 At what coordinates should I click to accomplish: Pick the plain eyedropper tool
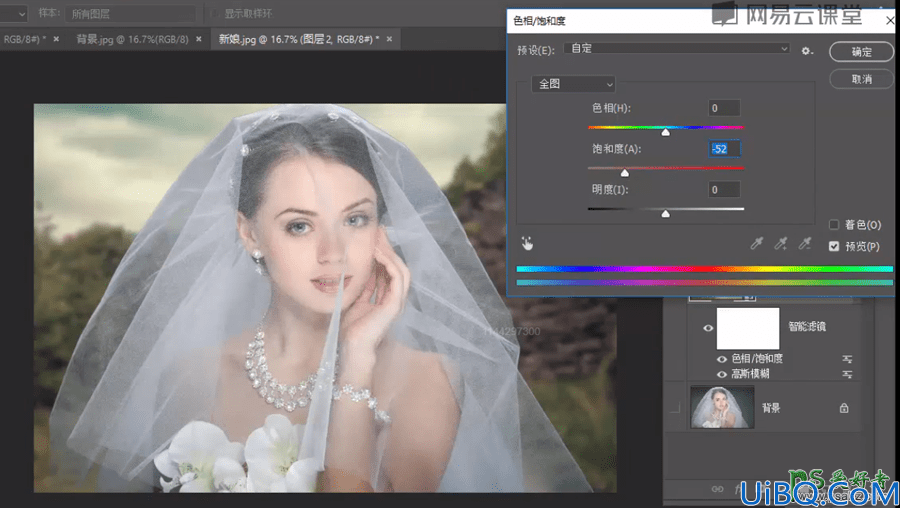[757, 244]
